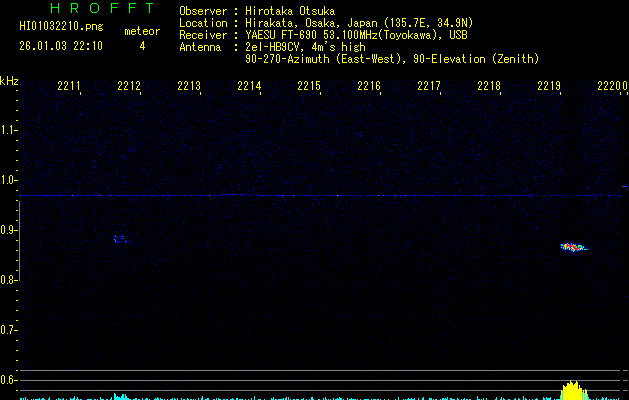Screen dimensions: 629x400
Task: Click the faint blue echo near 2212
Action: point(120,239)
